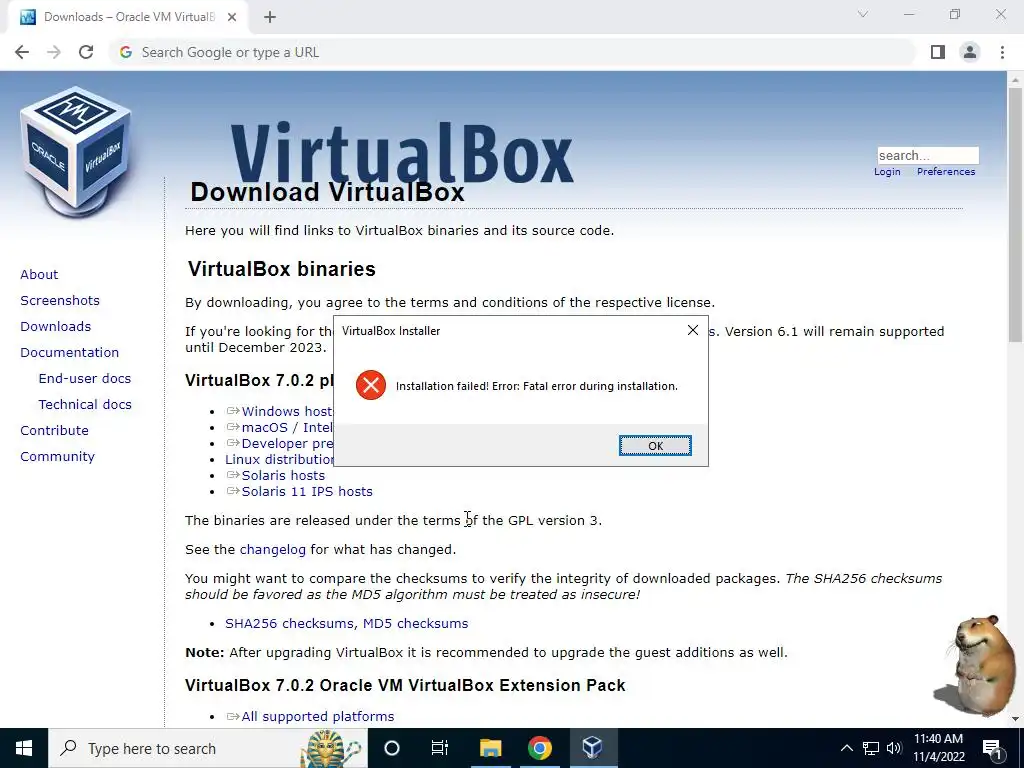The width and height of the screenshot is (1024, 768).
Task: Click the VirtualBox cube logo
Action: 76,151
